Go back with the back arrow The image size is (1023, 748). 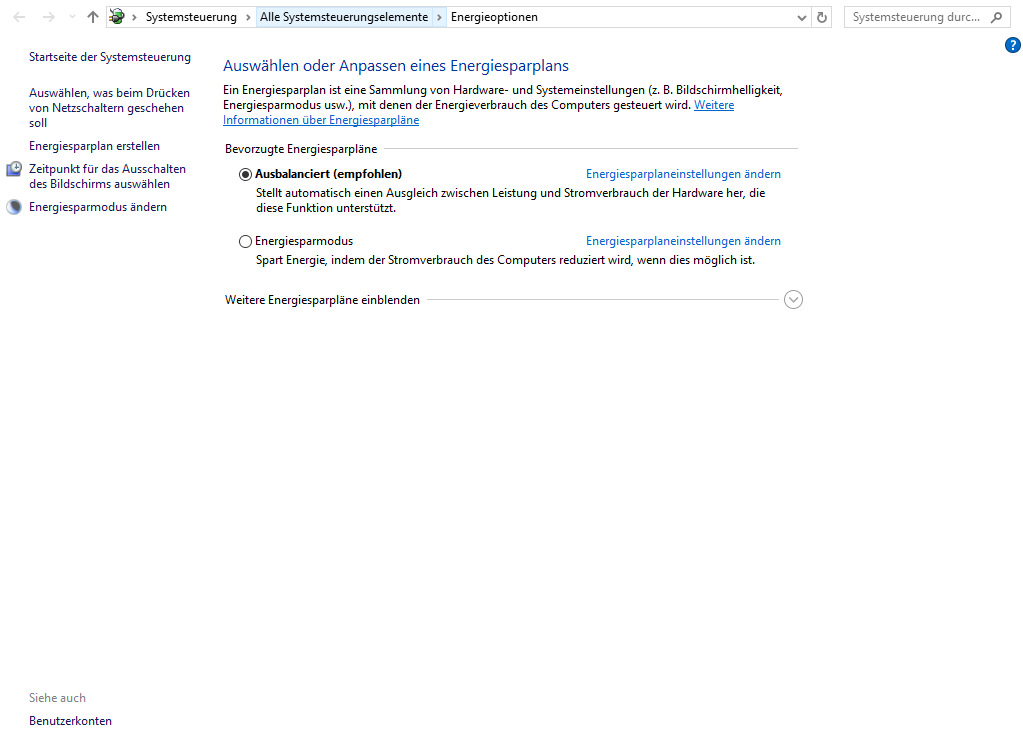pos(19,17)
